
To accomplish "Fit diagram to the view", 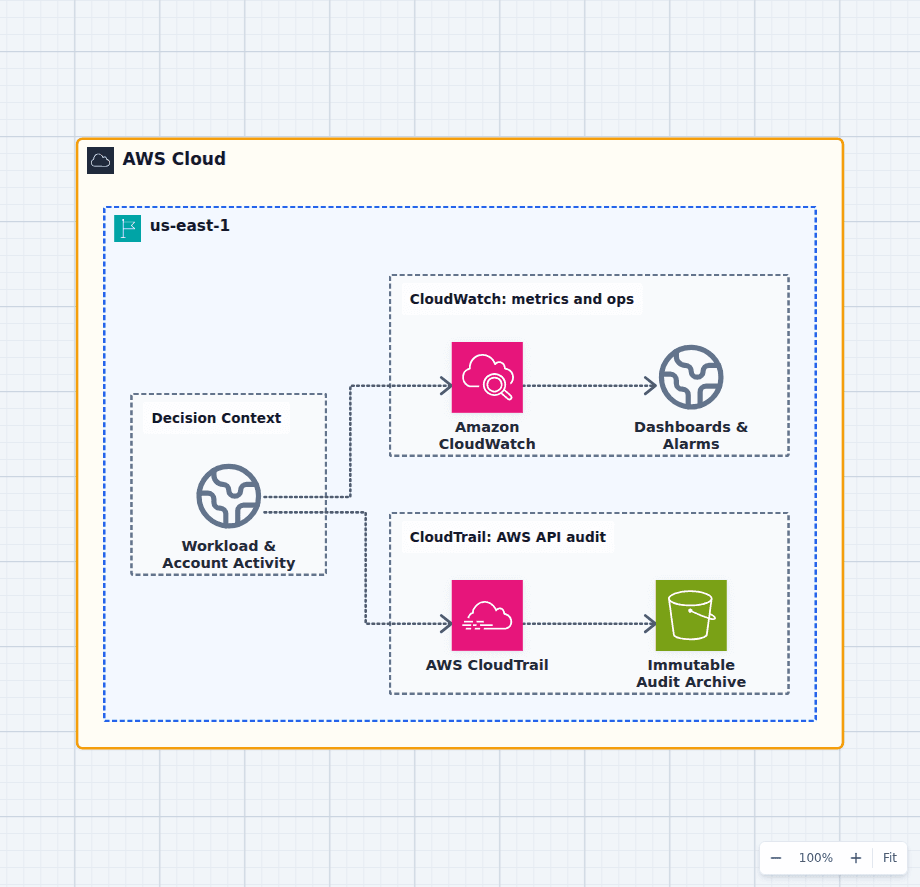I will point(889,858).
